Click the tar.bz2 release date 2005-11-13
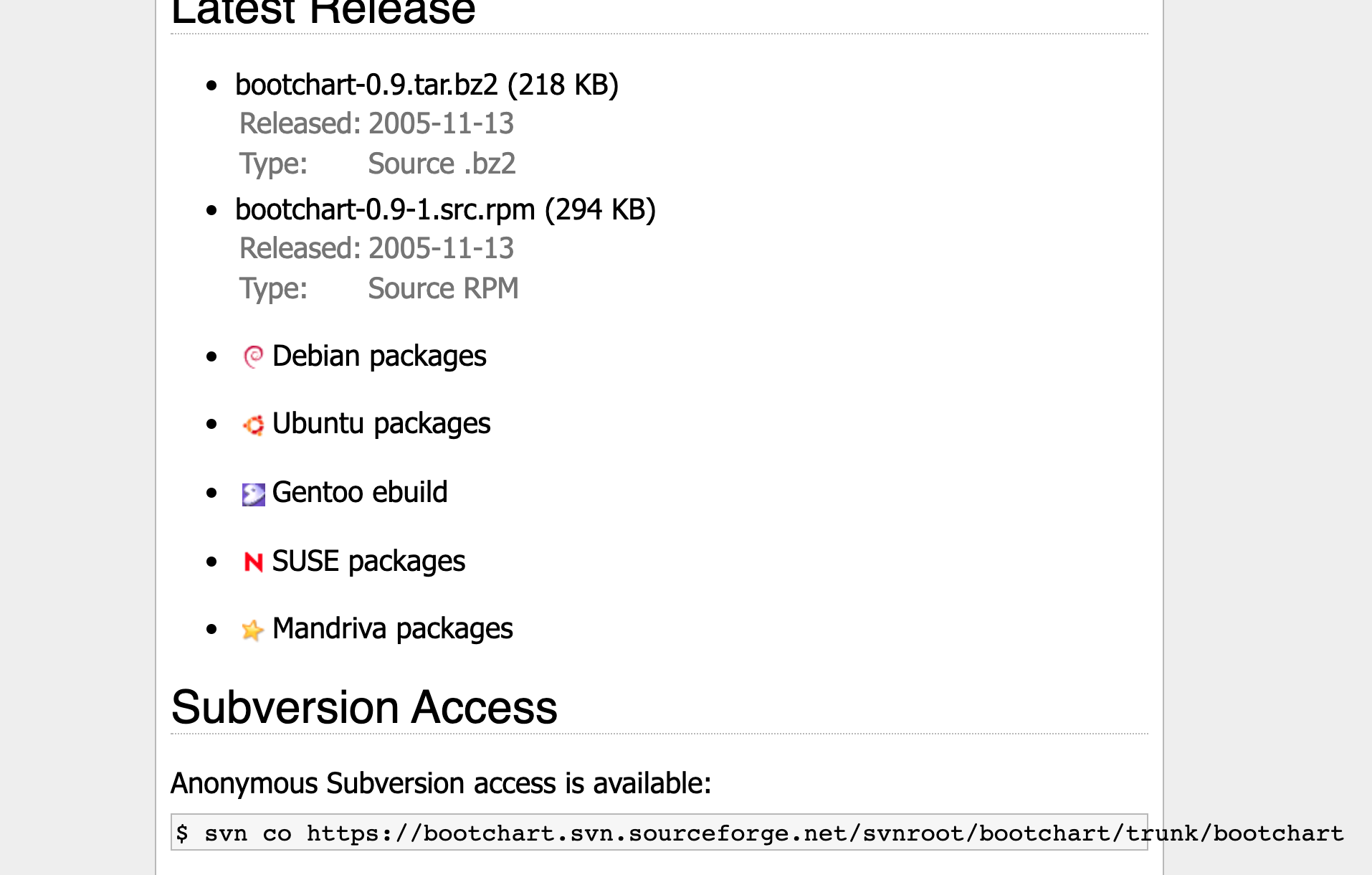The width and height of the screenshot is (1372, 875). (441, 124)
